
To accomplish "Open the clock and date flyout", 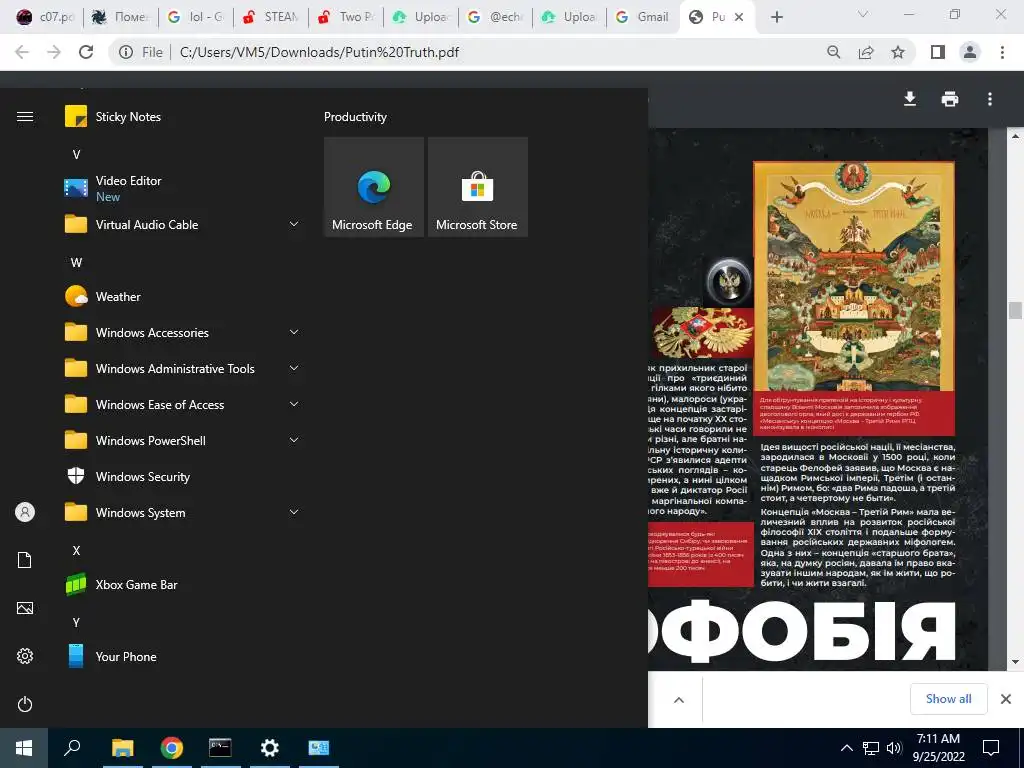I will (938, 748).
